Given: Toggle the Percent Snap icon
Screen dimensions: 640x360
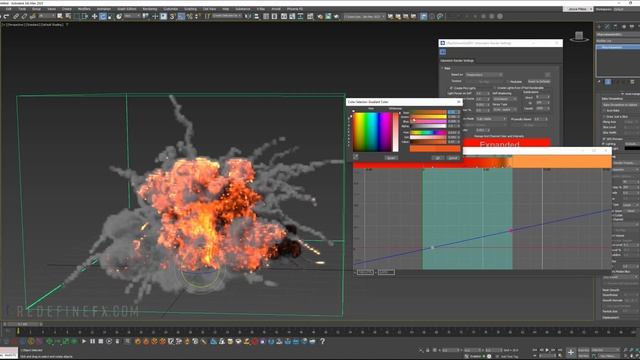Looking at the screenshot, I should coord(189,16).
